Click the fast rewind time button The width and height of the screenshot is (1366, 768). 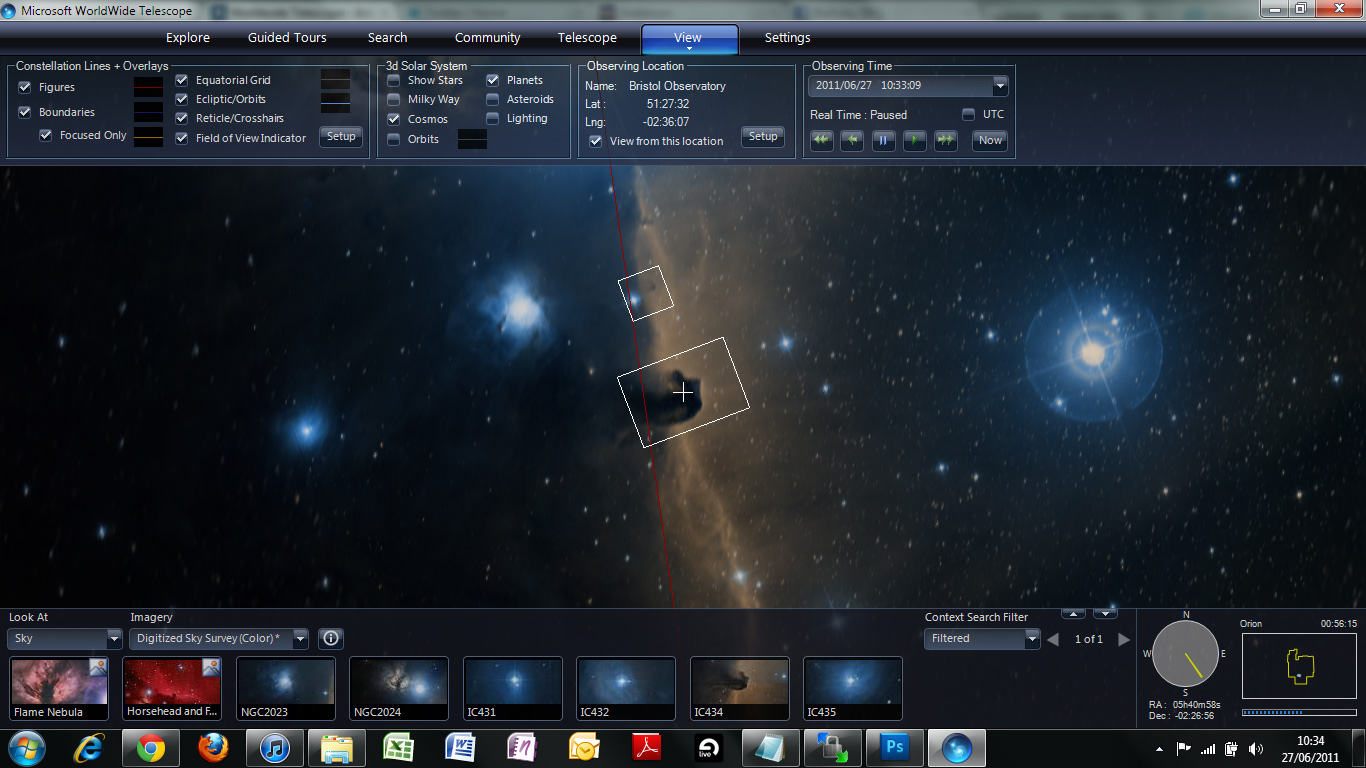click(821, 141)
